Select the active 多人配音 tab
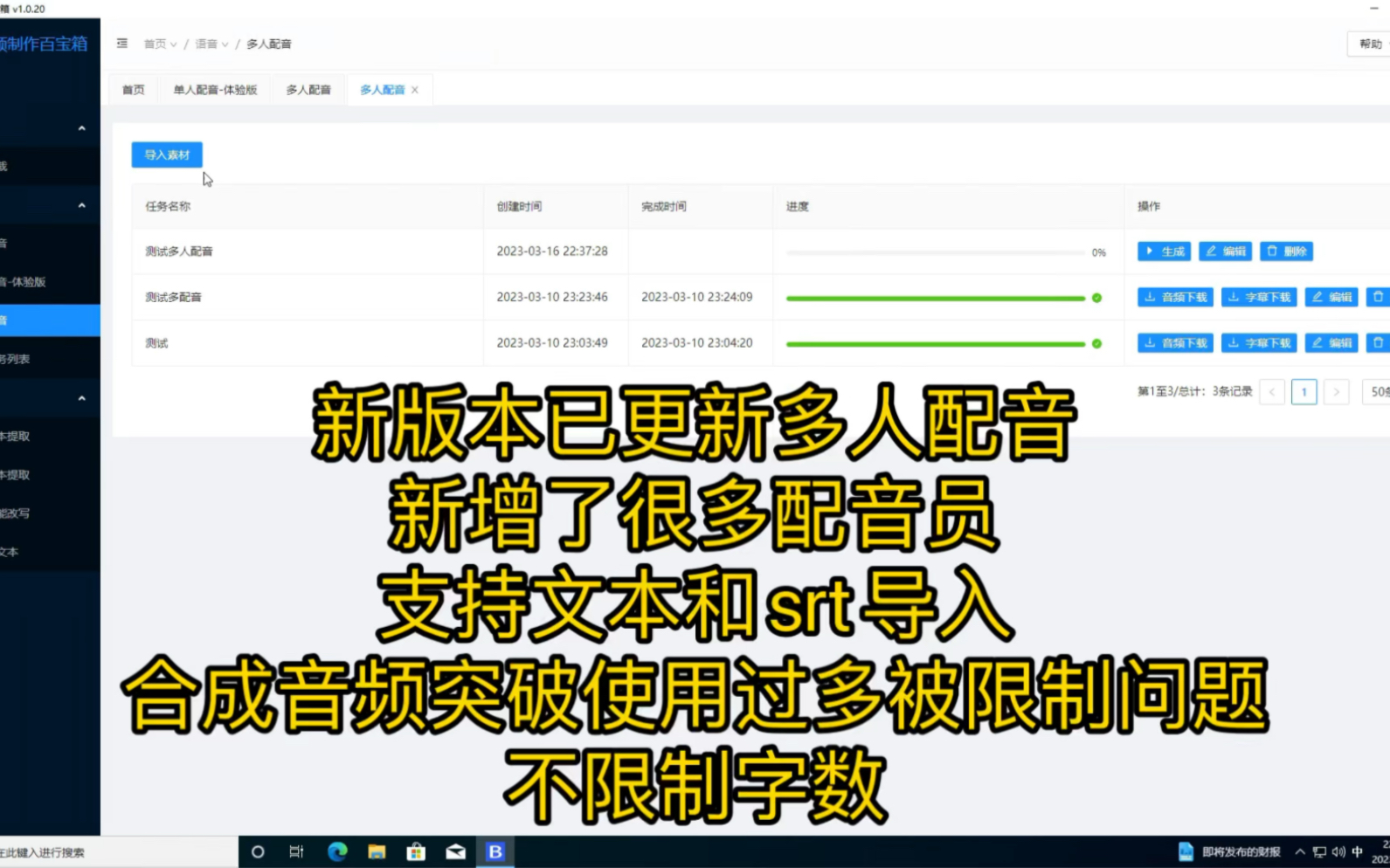1390x868 pixels. [x=383, y=90]
